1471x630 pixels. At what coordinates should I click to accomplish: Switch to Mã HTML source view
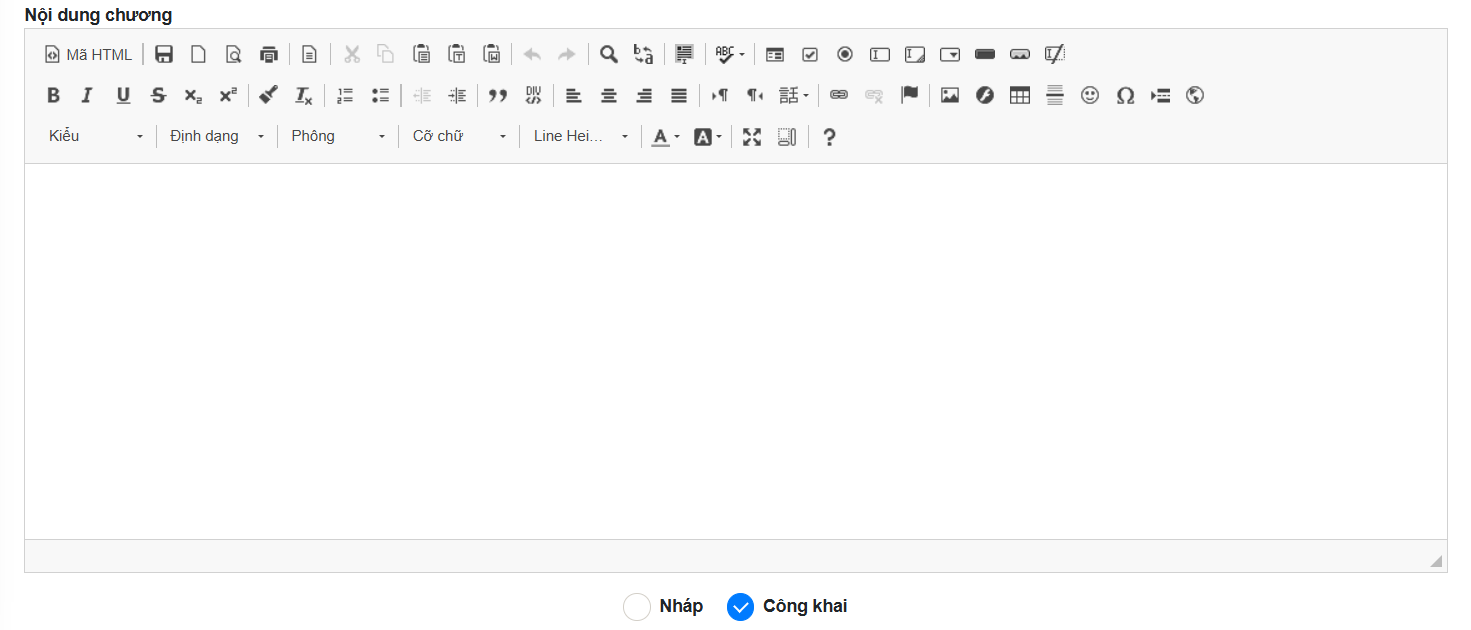click(x=88, y=54)
